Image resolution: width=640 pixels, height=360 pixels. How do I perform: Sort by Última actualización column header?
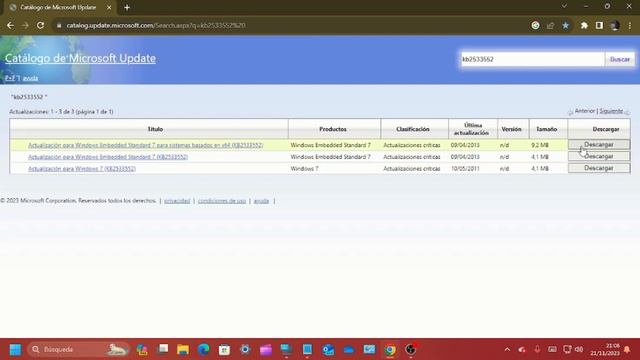point(471,129)
